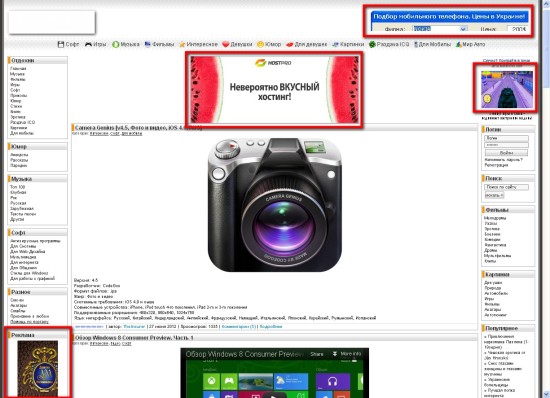Click the author name link in post footer

(x=134, y=326)
